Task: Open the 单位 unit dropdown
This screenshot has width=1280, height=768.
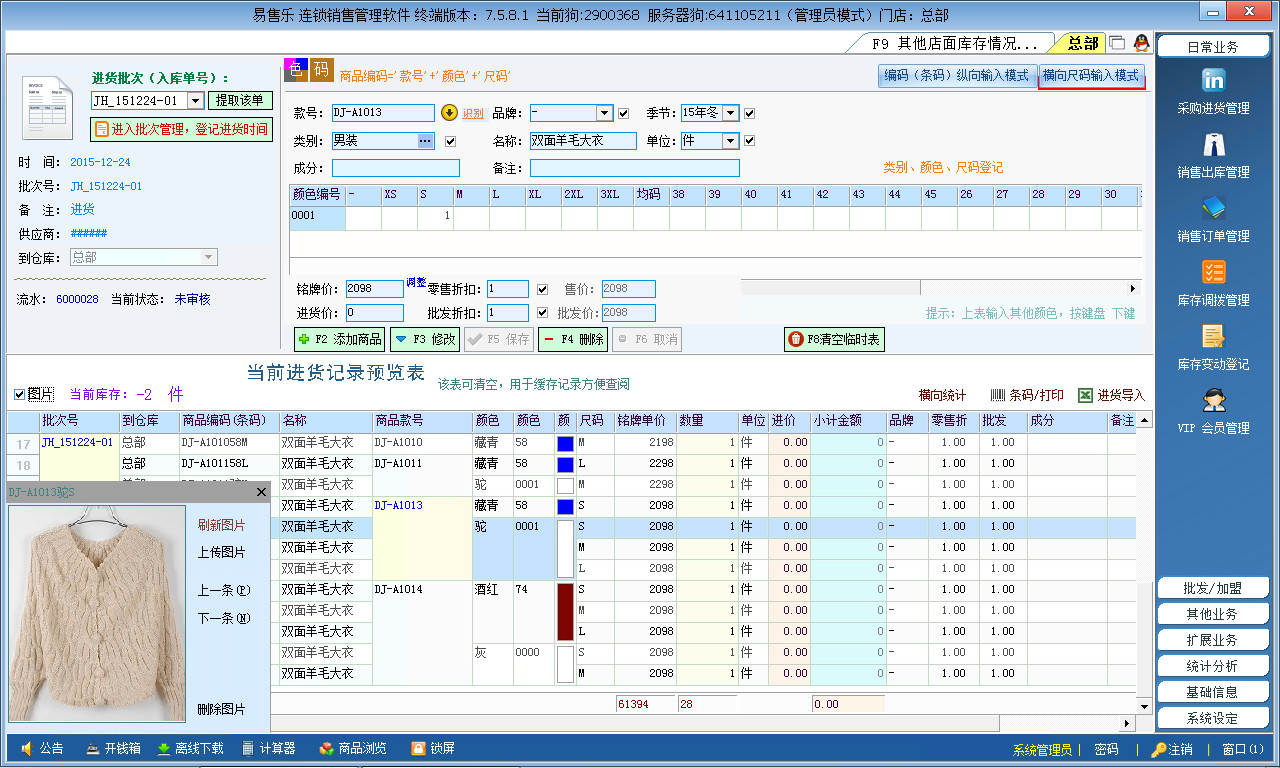Action: [730, 141]
